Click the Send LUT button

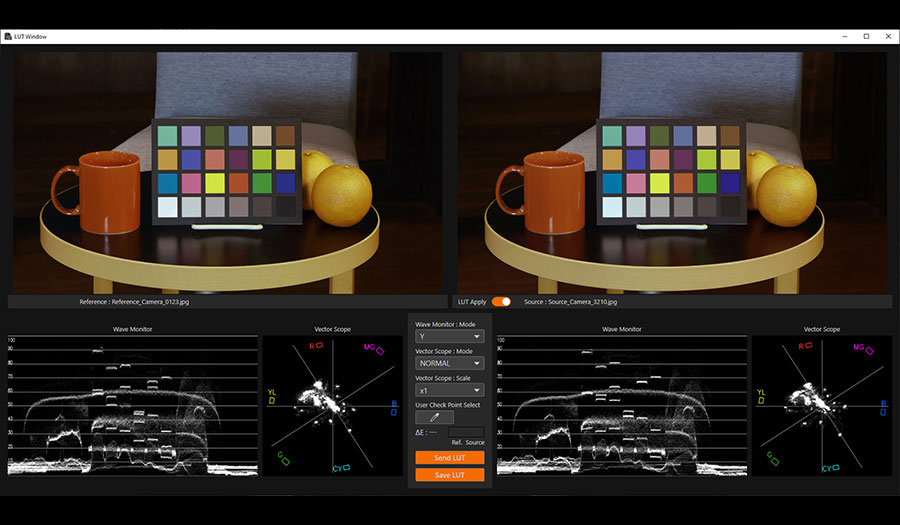click(449, 457)
